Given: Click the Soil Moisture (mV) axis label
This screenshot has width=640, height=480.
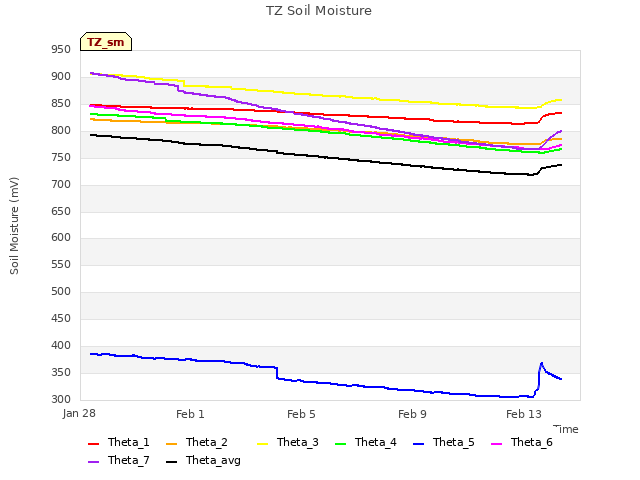Looking at the screenshot, I should click(x=14, y=226).
